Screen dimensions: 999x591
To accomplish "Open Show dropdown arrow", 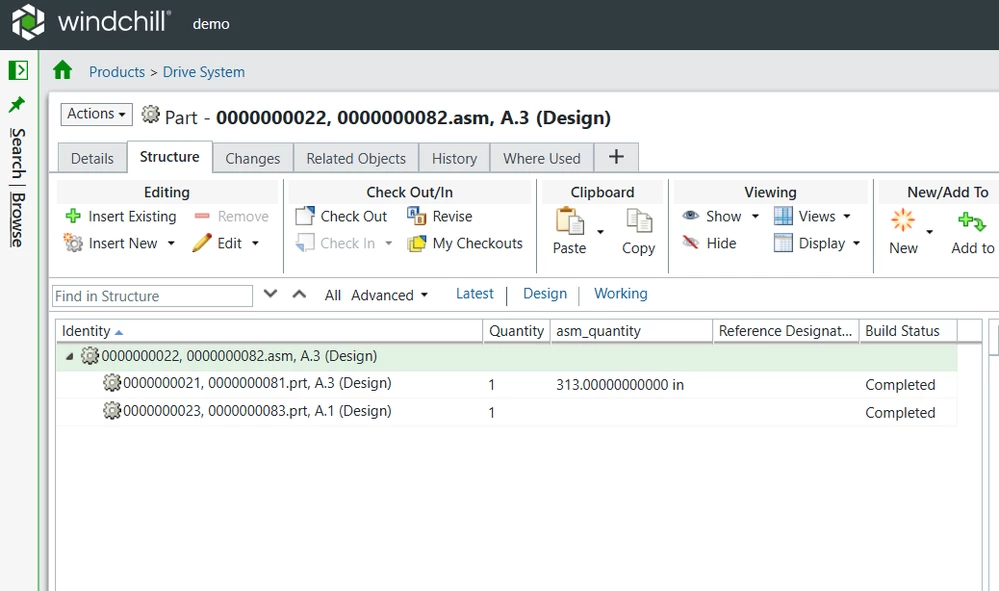I will 756,217.
